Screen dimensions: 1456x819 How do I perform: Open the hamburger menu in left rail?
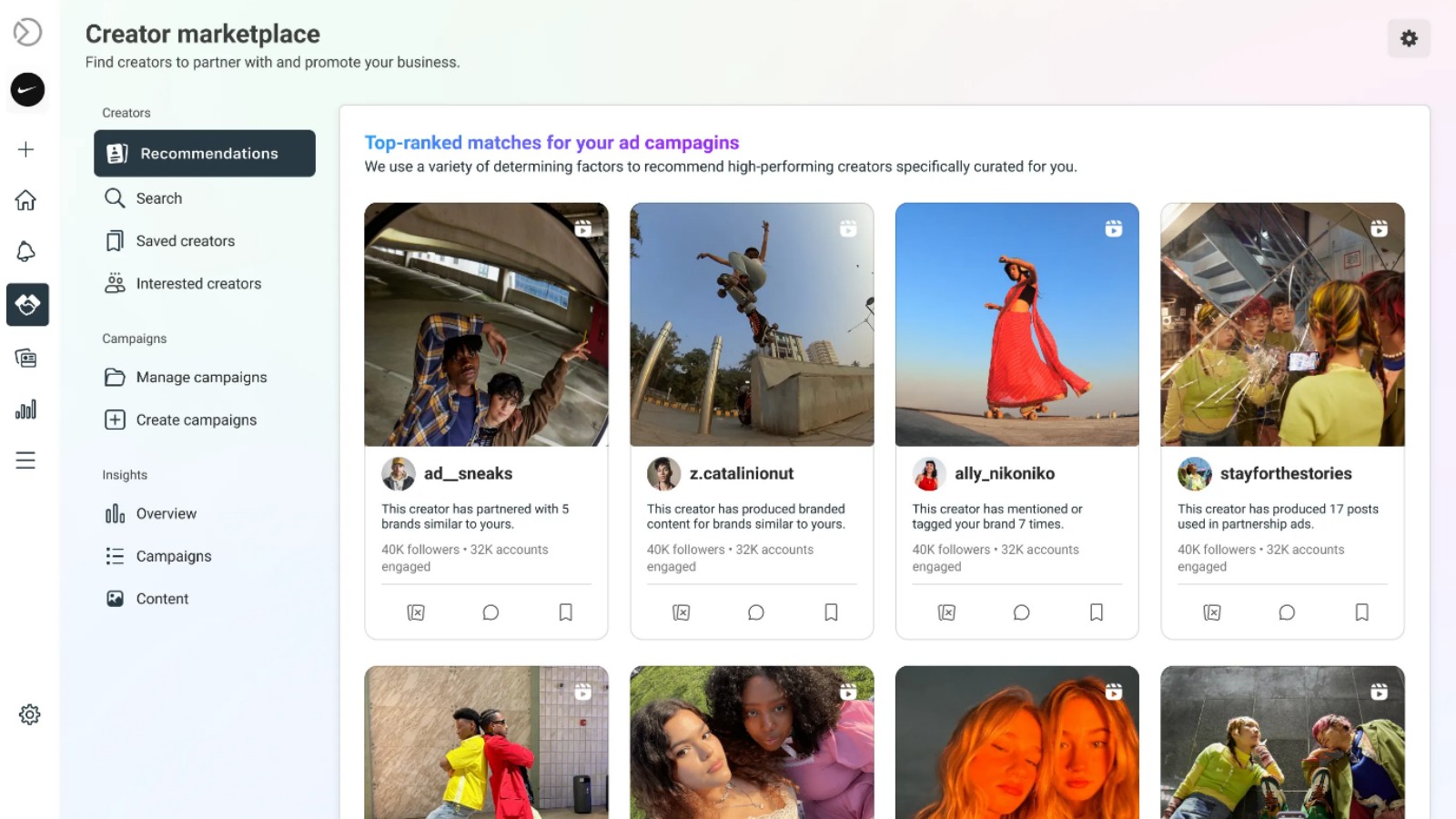[x=26, y=460]
